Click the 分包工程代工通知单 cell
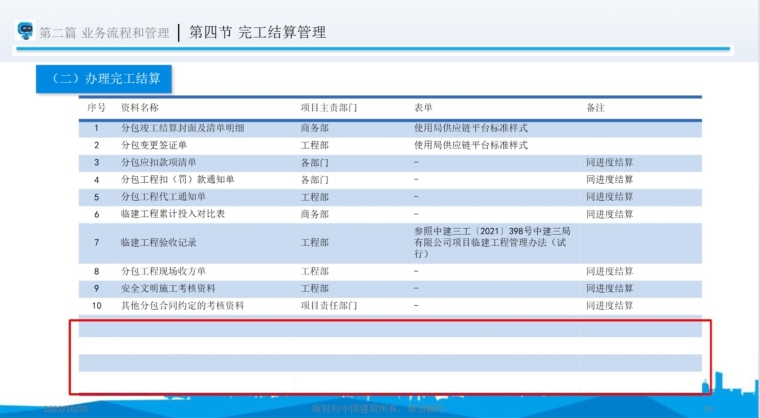This screenshot has width=760, height=418. tap(162, 197)
